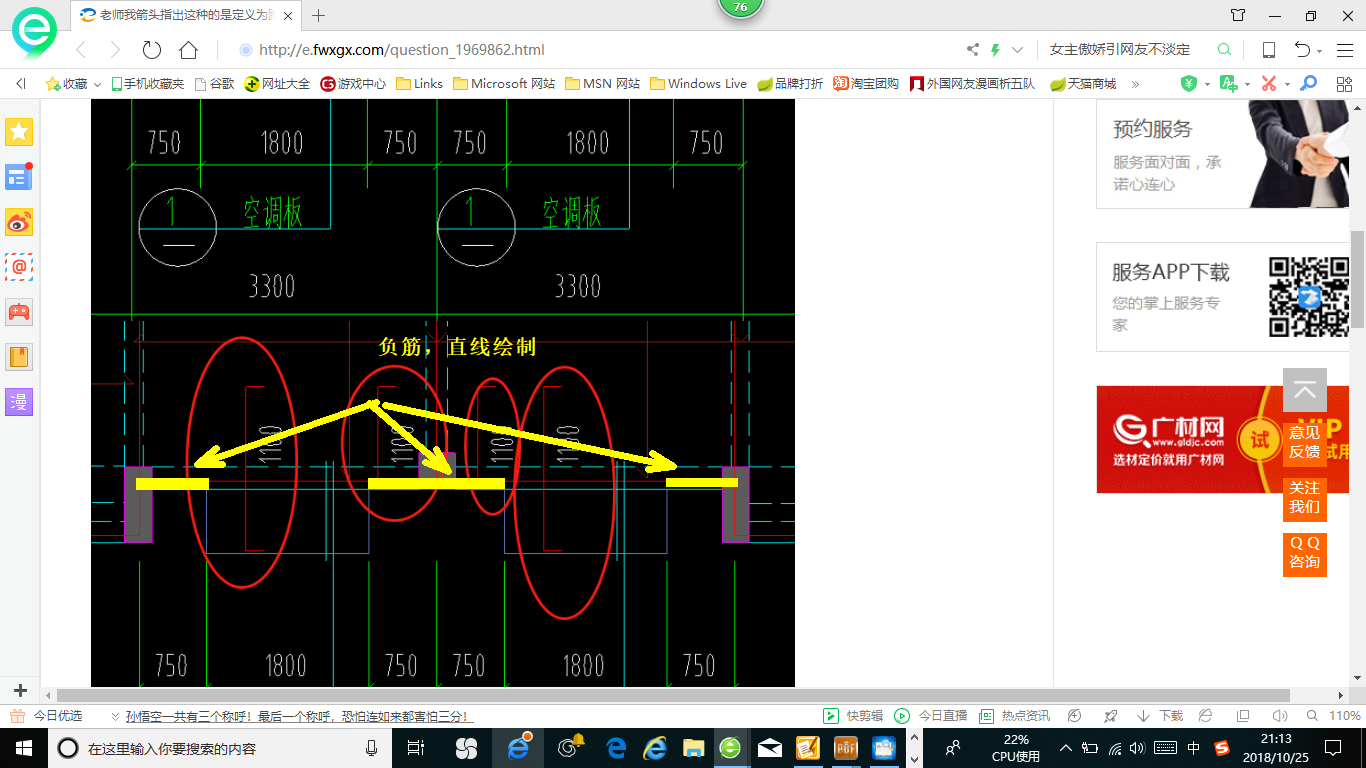
Task: Open the 今日优选 status bar item
Action: point(47,716)
